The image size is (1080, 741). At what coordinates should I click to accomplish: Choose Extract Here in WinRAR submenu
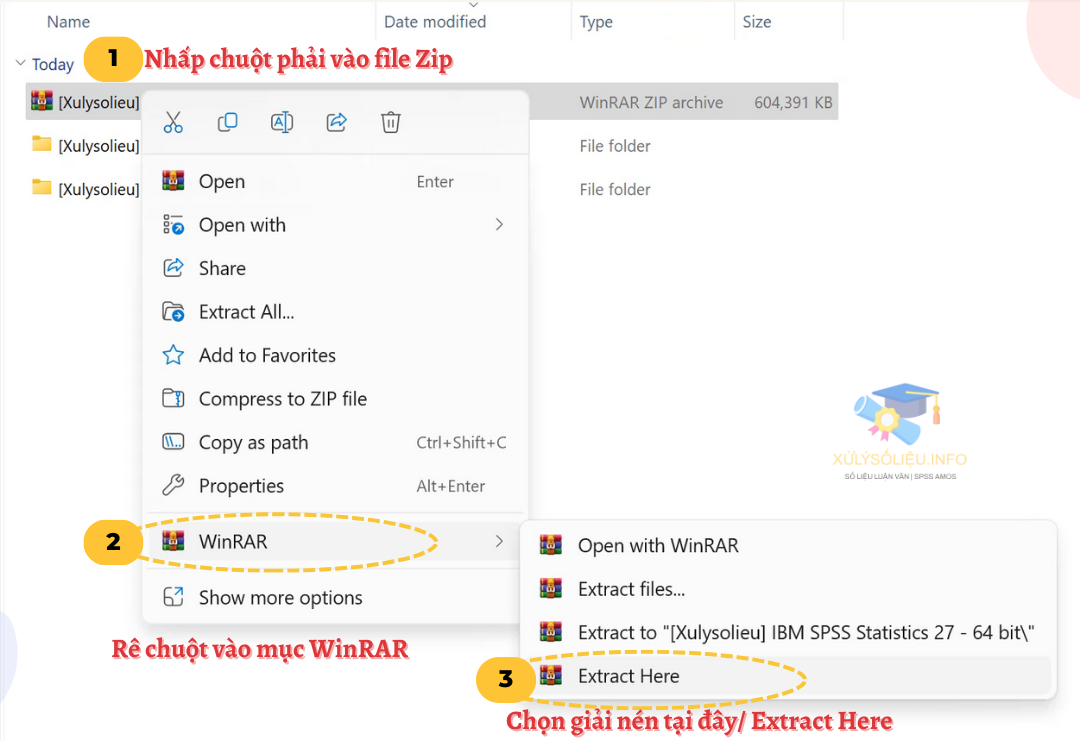tap(788, 676)
